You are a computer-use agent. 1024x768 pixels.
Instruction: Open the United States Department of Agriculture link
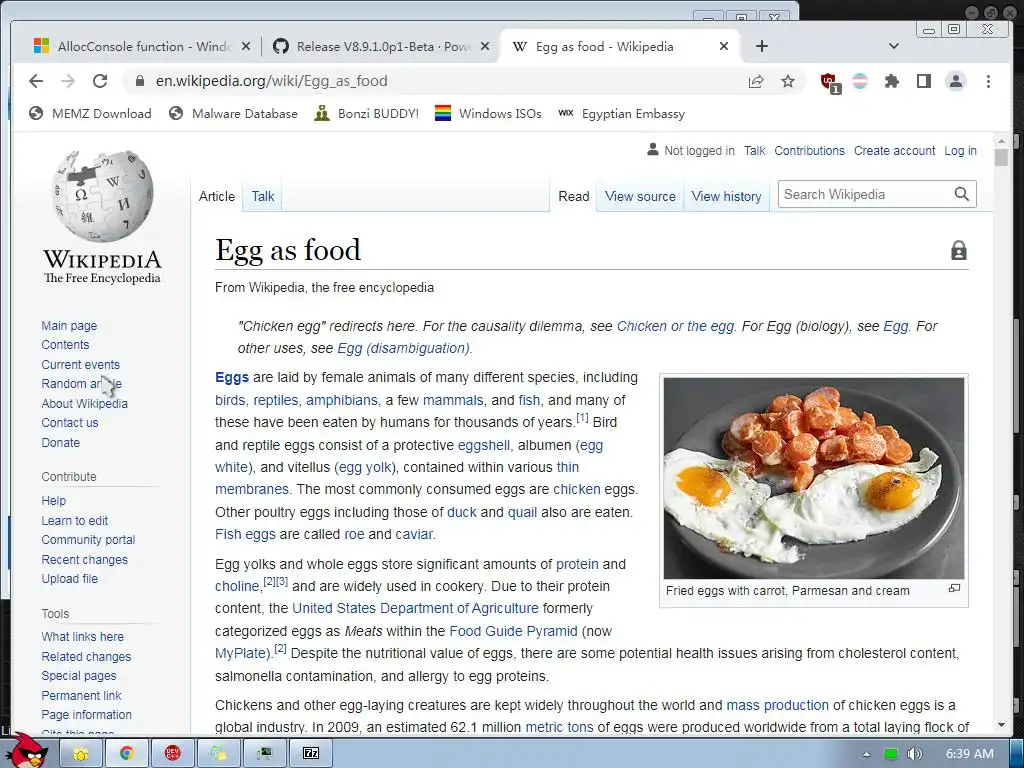pos(415,609)
